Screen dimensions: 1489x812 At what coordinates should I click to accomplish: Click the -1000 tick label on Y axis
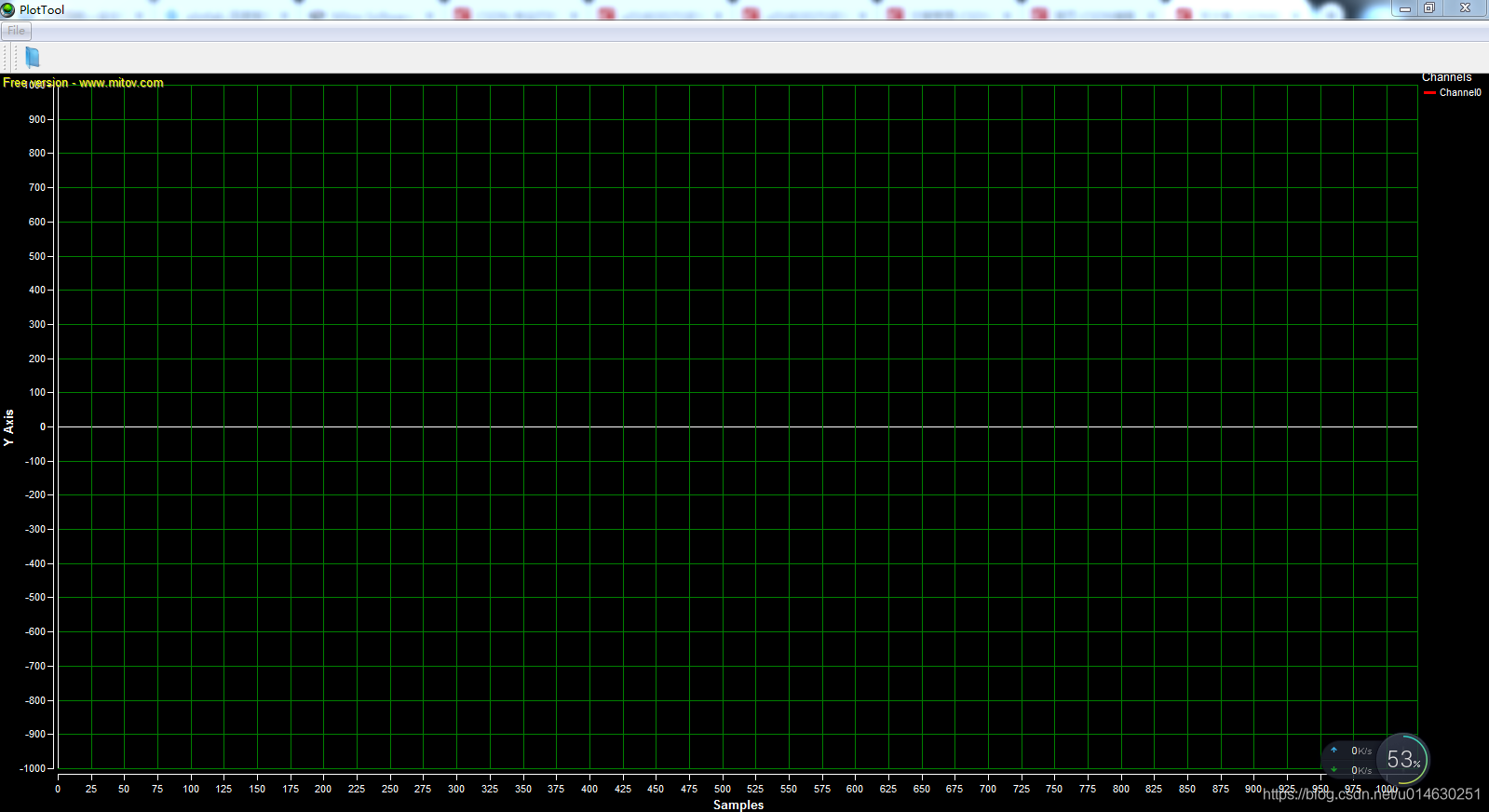point(33,768)
